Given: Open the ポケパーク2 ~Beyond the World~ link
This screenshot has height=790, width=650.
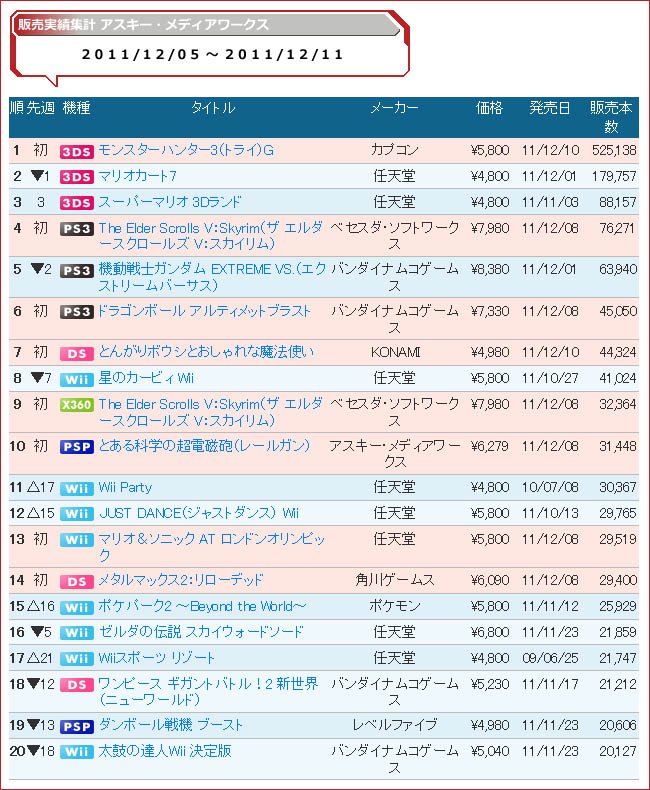Looking at the screenshot, I should [x=202, y=606].
